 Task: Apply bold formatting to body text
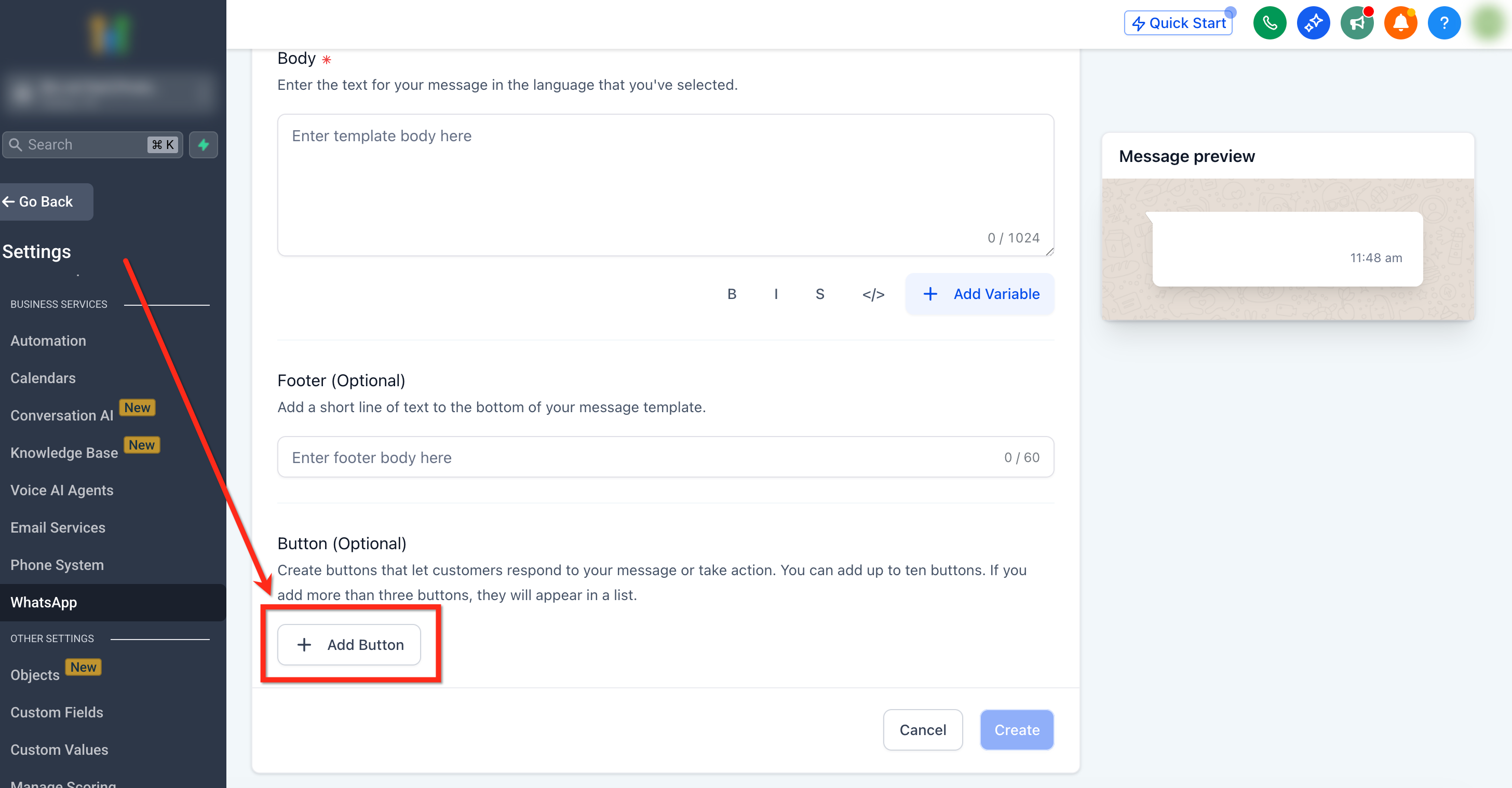[732, 294]
